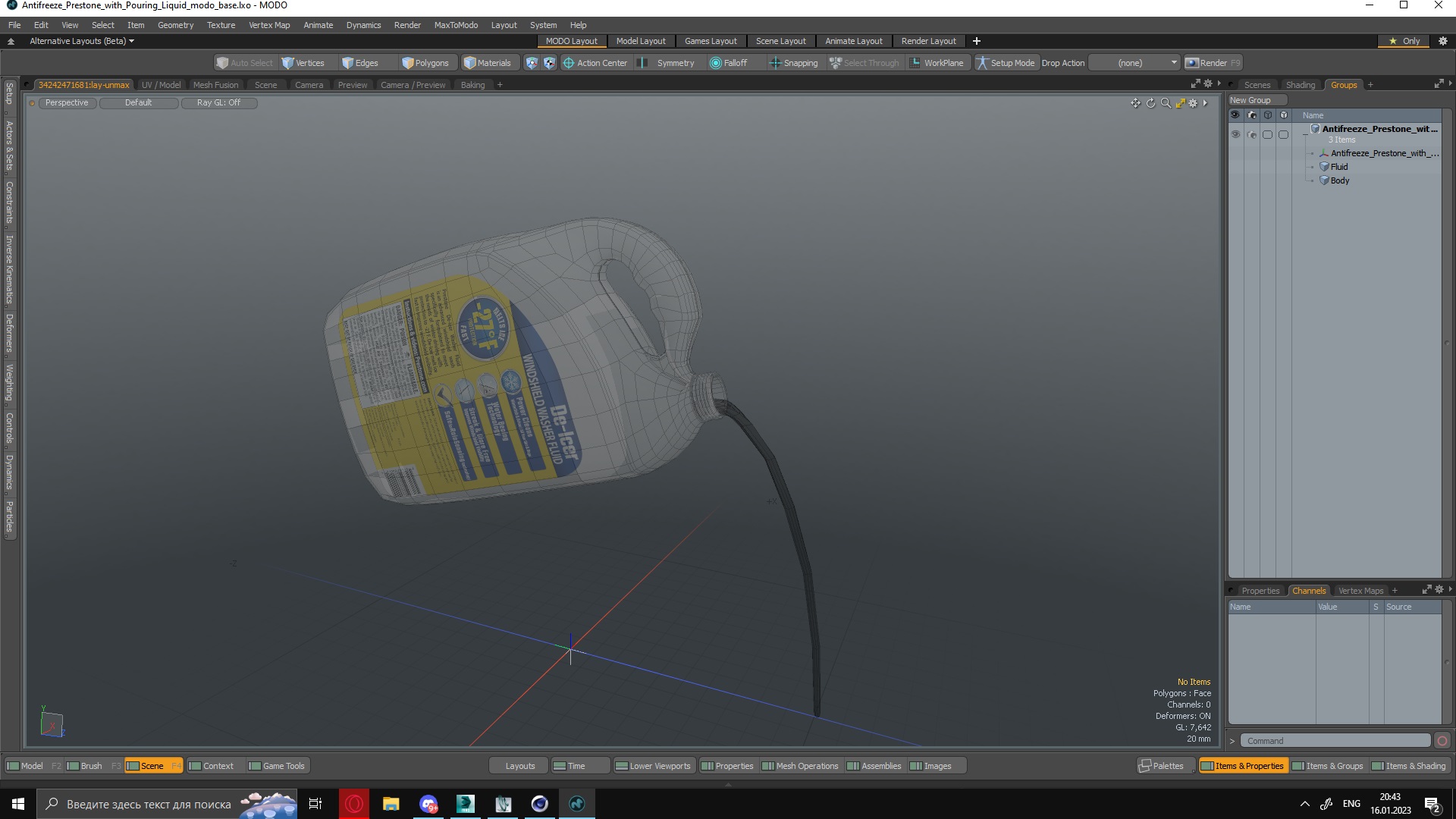Viewport: 1456px width, 819px height.
Task: Click the viewport pan/move icon
Action: (x=1135, y=103)
